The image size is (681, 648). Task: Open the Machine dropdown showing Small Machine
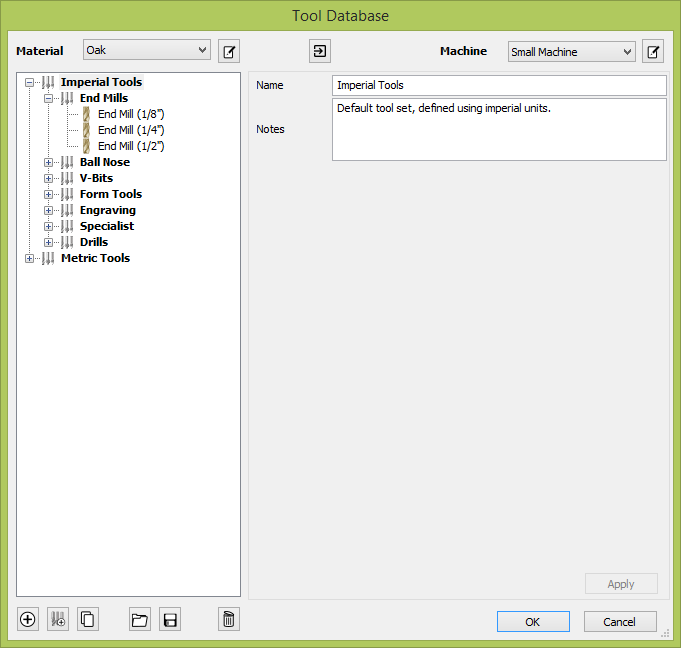[572, 52]
